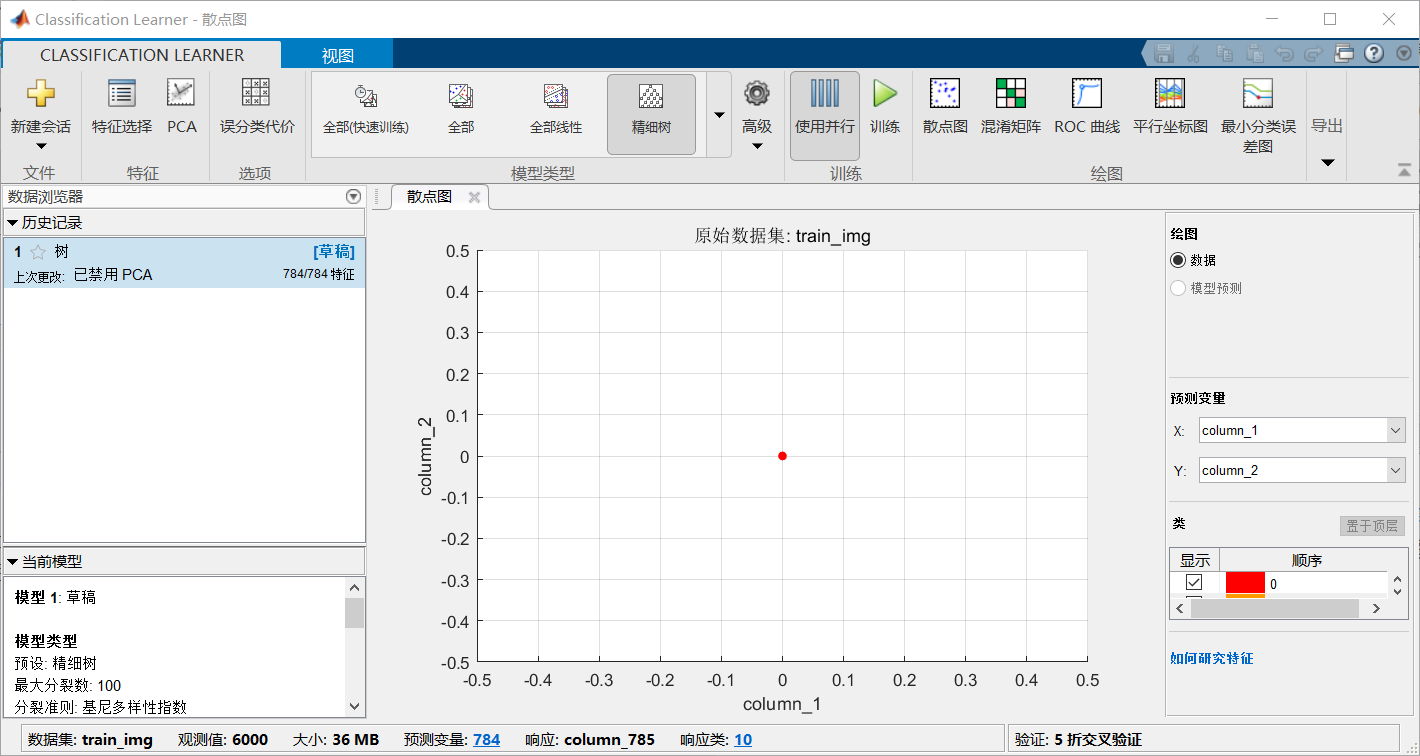Viewport: 1420px width, 756px height.
Task: Open the quick access toolbar options arrow
Action: click(x=1404, y=53)
